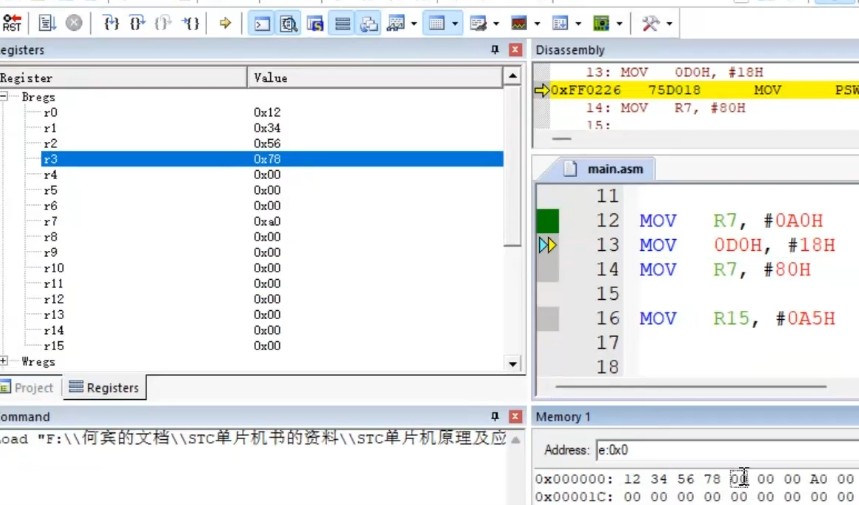
Task: Toggle the Command window button
Action: coord(262,22)
